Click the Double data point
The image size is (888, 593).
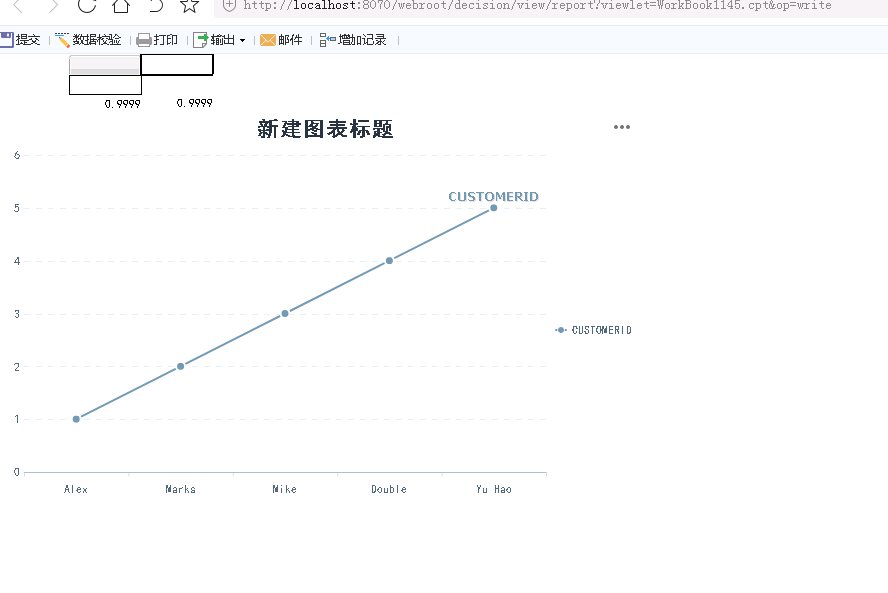click(389, 261)
